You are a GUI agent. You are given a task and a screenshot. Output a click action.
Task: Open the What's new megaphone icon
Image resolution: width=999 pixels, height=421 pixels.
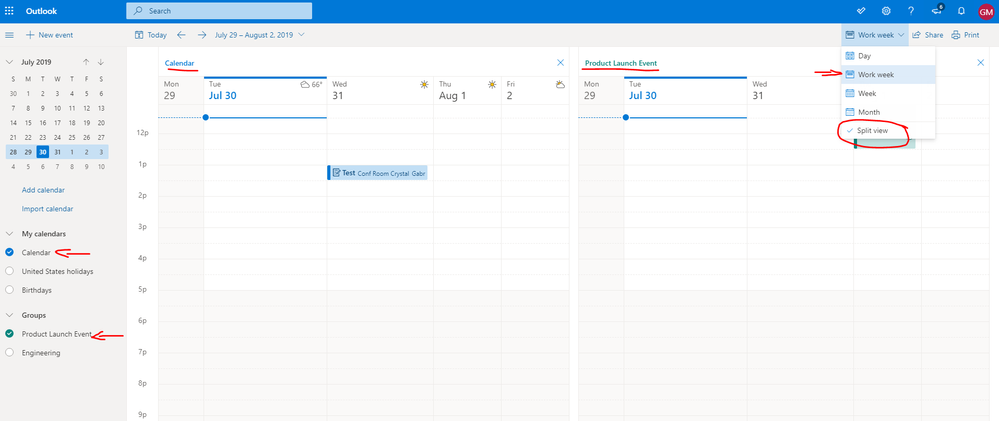[937, 10]
